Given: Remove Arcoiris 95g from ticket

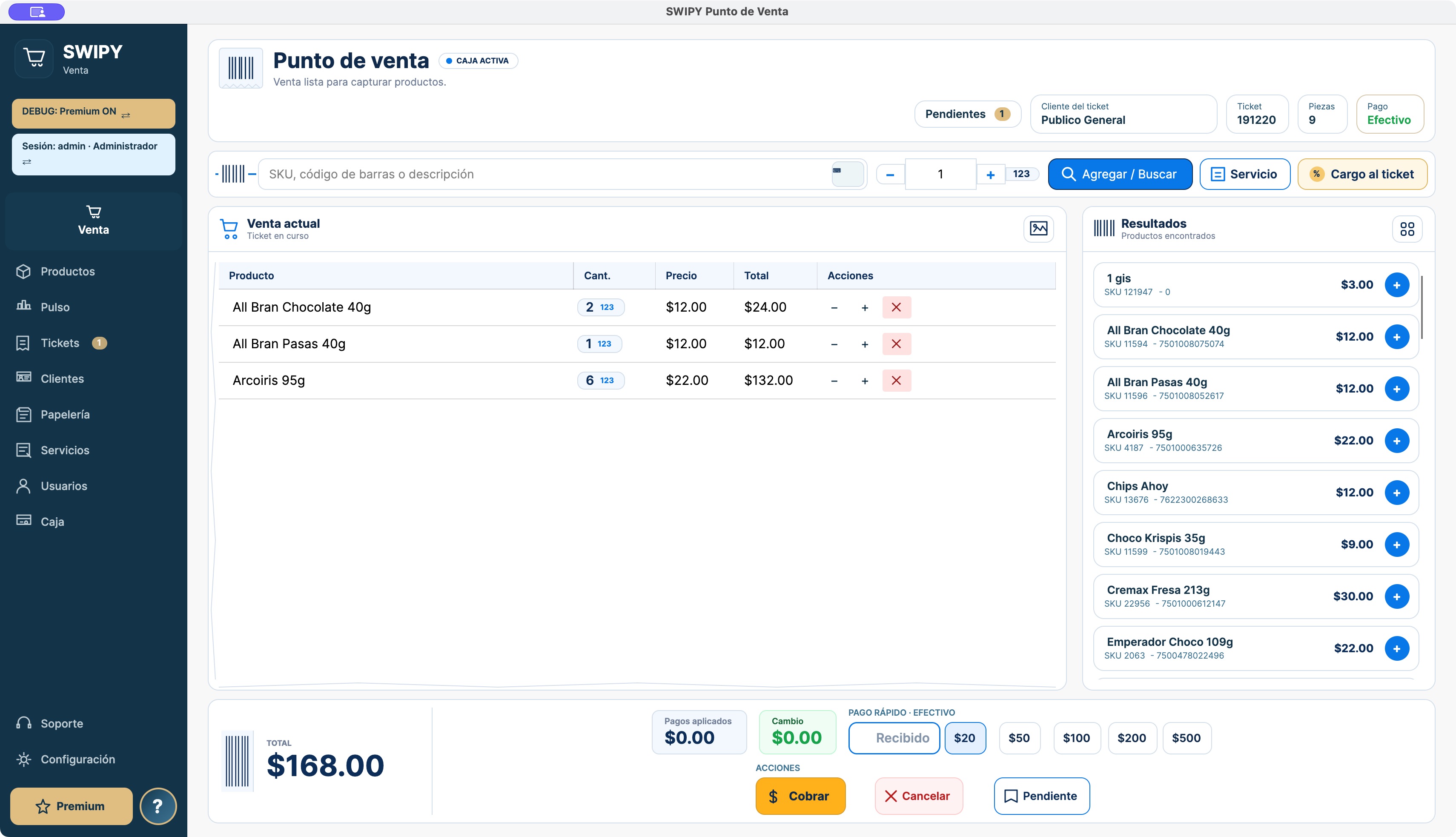Looking at the screenshot, I should (x=896, y=380).
